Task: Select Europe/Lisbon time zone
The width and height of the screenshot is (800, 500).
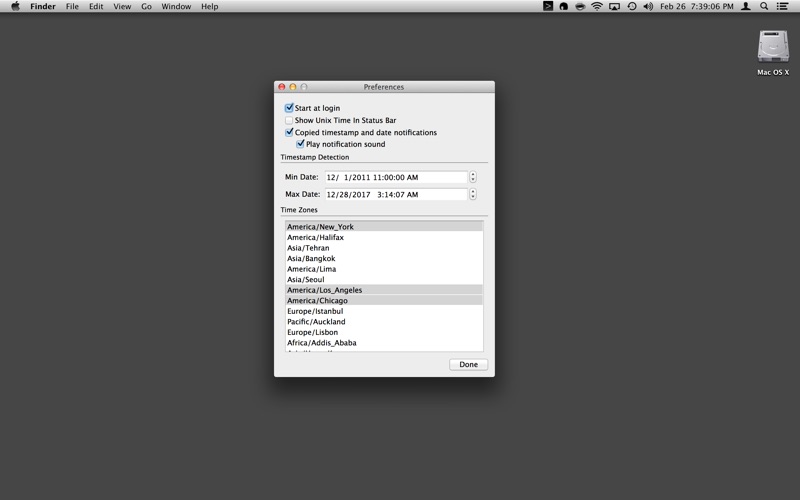Action: point(384,332)
